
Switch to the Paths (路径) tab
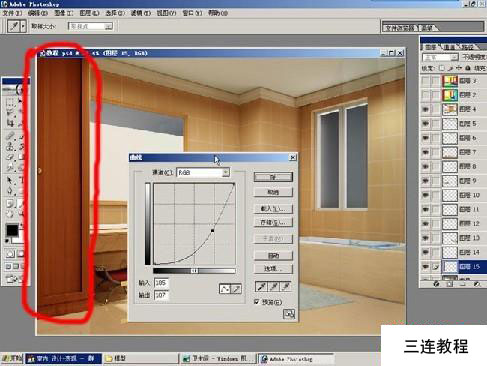tap(467, 47)
